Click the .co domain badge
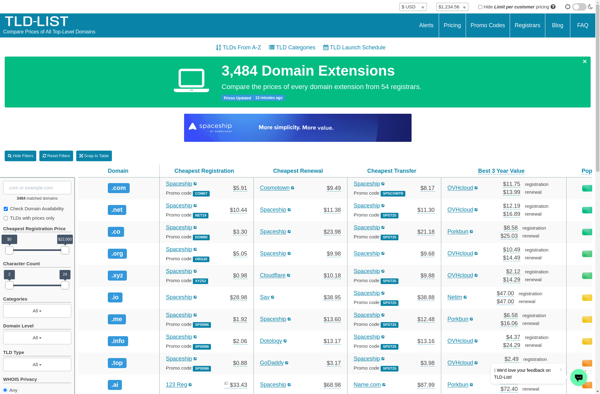The width and height of the screenshot is (600, 394). 116,231
